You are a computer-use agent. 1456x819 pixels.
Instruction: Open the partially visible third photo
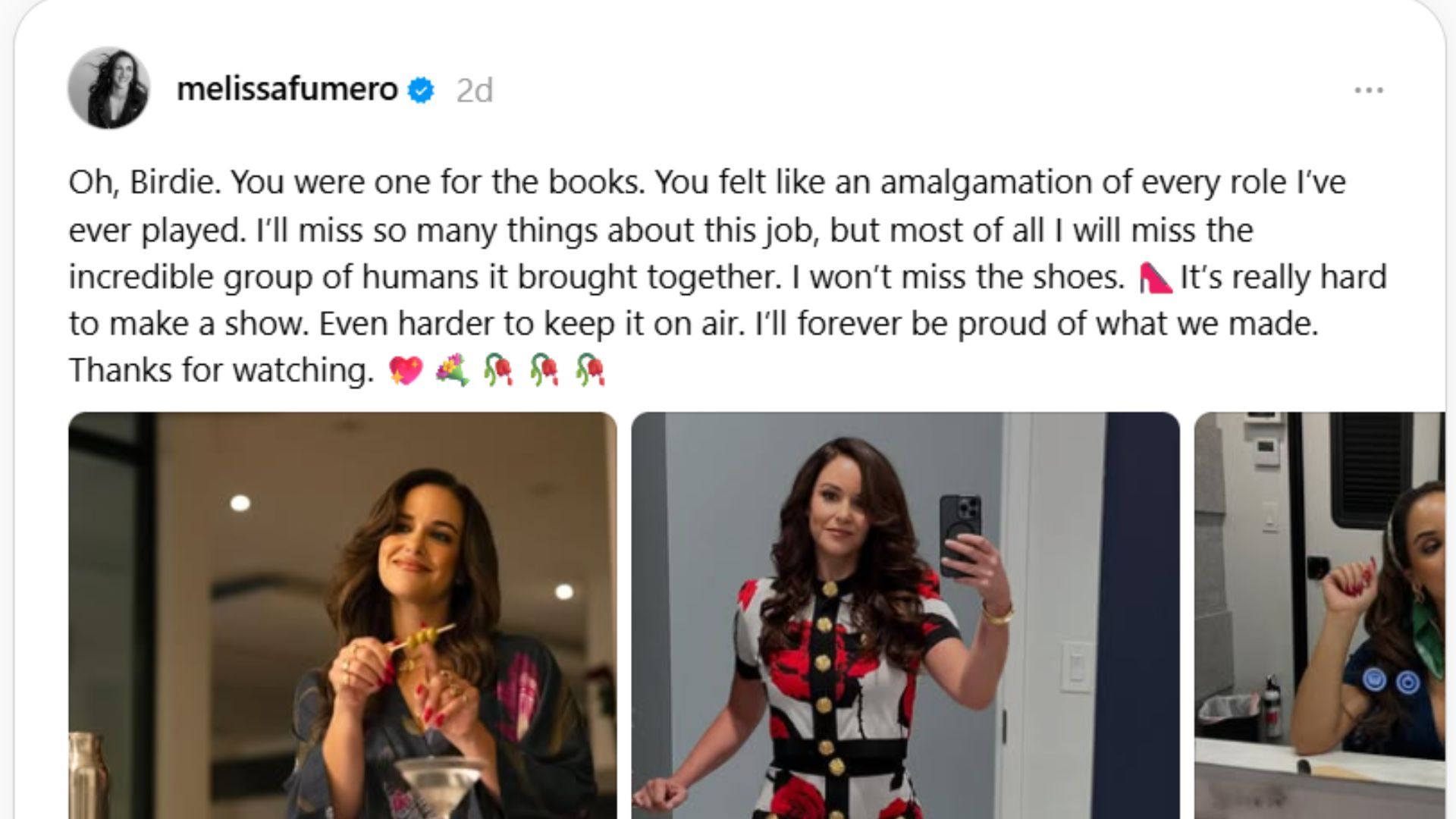[1319, 615]
